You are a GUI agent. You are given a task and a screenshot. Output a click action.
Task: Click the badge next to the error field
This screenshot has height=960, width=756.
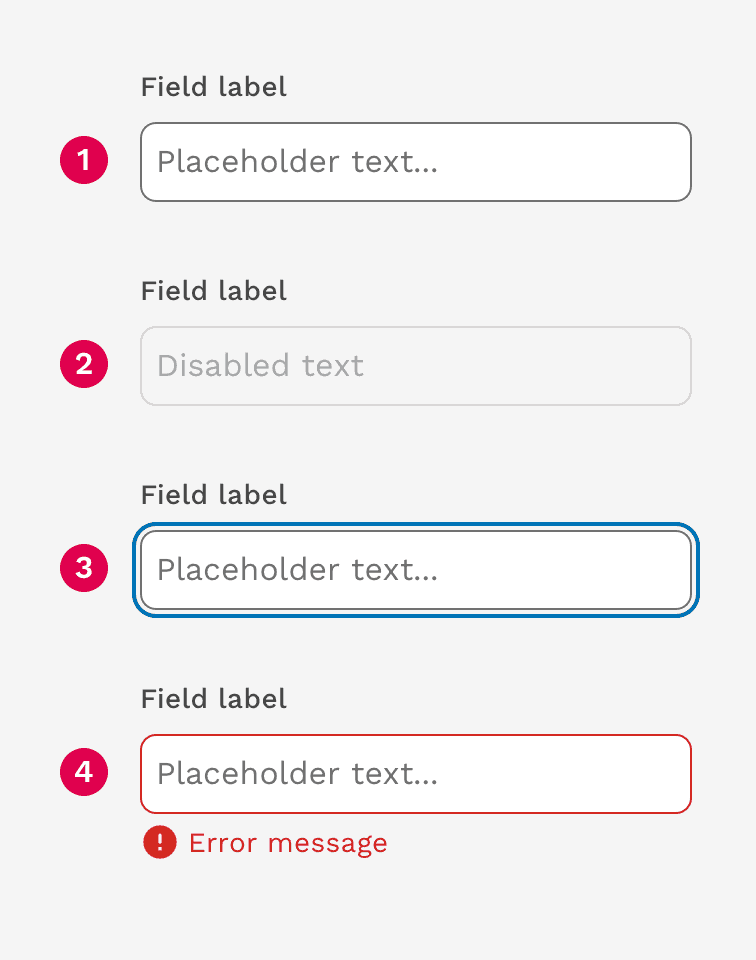point(84,772)
